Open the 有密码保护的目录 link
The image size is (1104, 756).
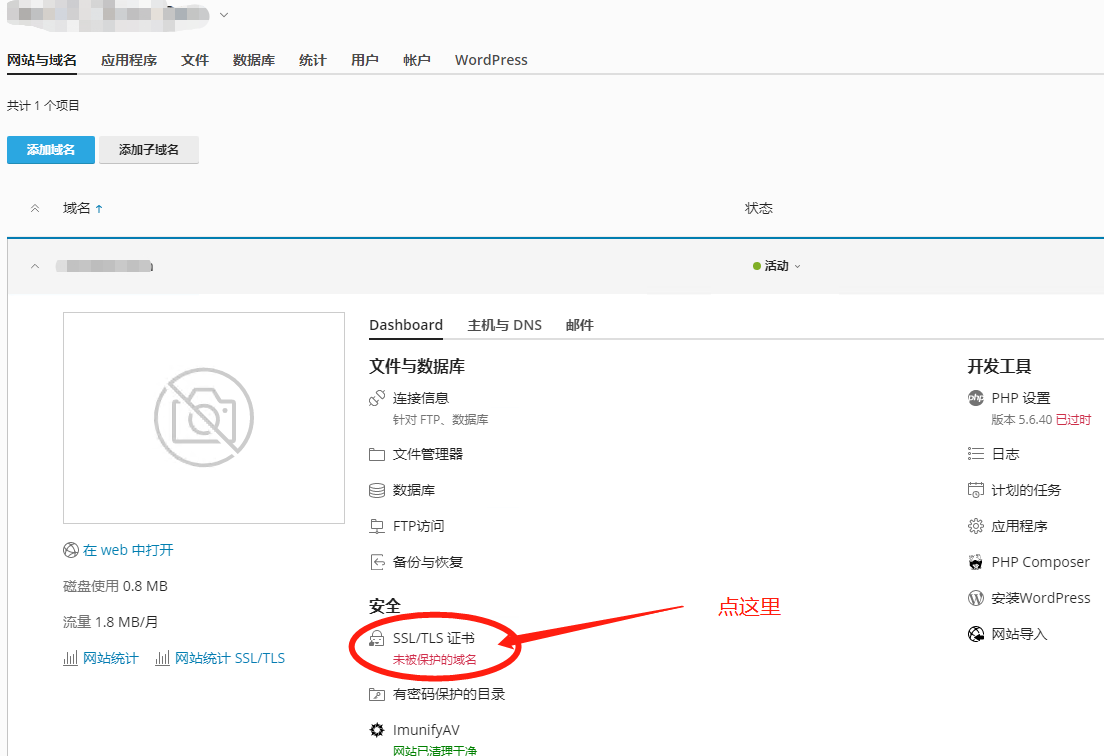point(449,695)
